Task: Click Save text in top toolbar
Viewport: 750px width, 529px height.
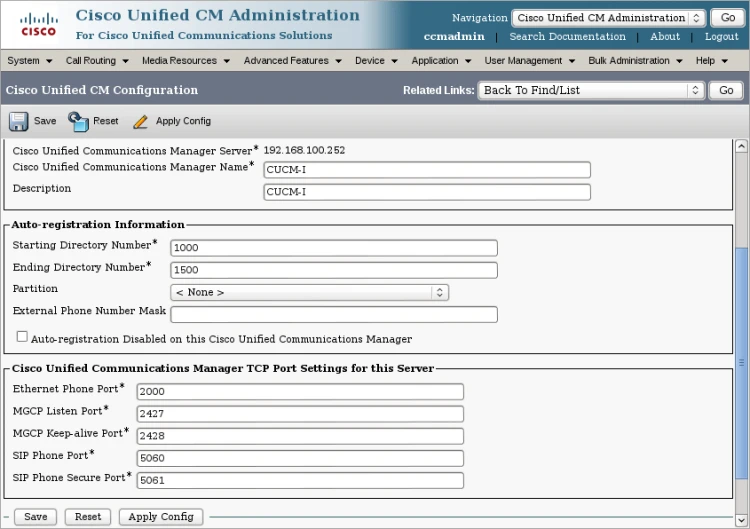Action: coord(45,121)
